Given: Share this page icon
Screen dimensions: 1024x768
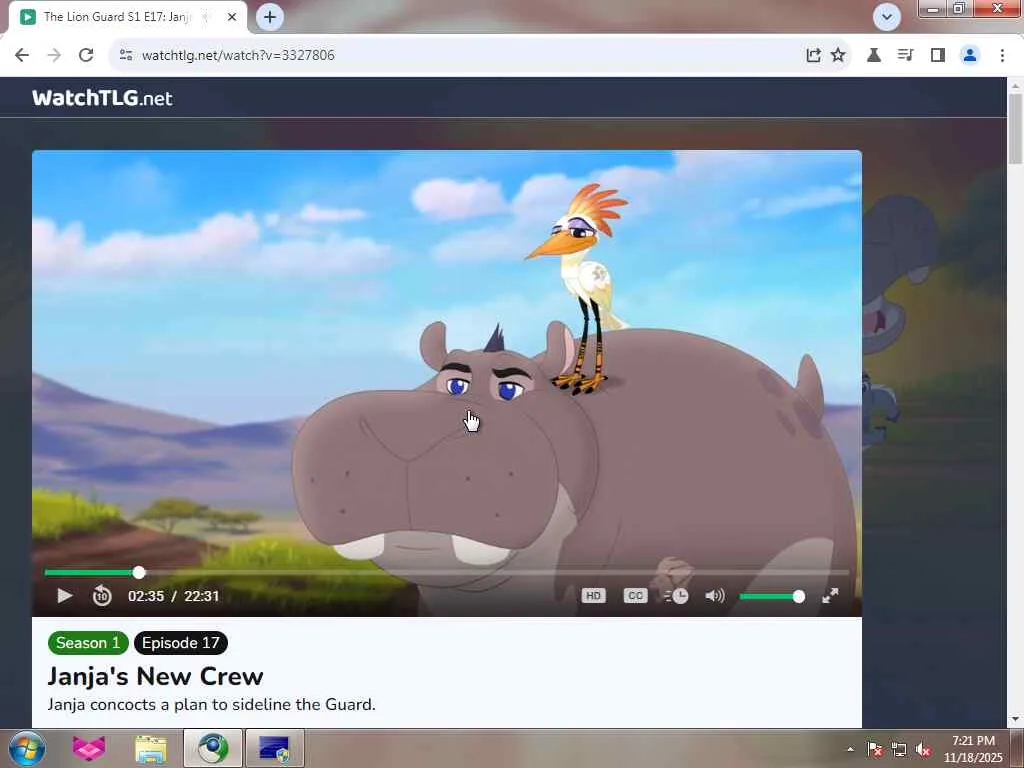Looking at the screenshot, I should tap(813, 55).
